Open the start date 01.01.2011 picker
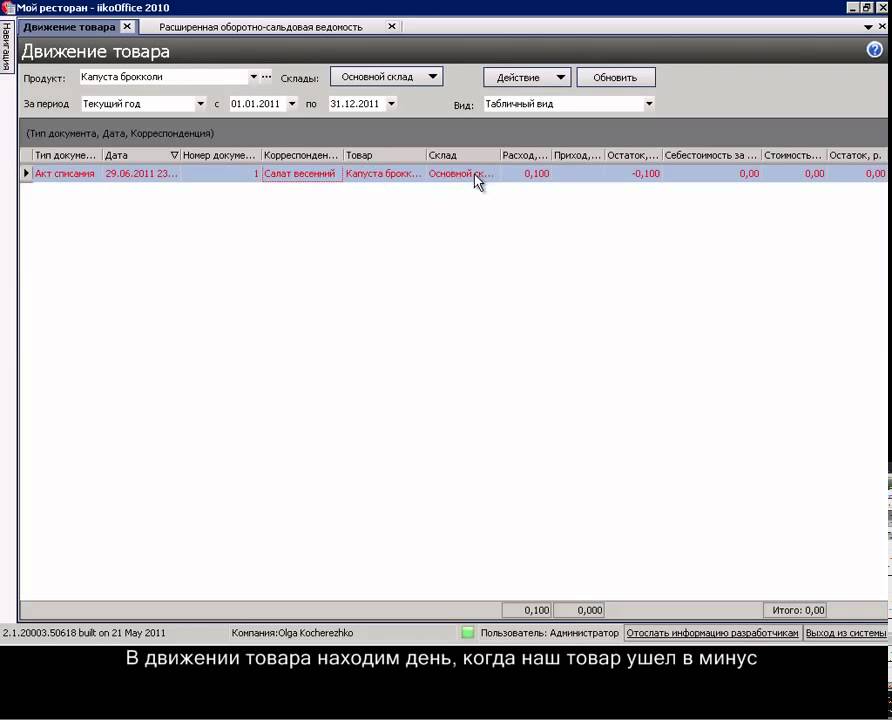 pyautogui.click(x=292, y=104)
